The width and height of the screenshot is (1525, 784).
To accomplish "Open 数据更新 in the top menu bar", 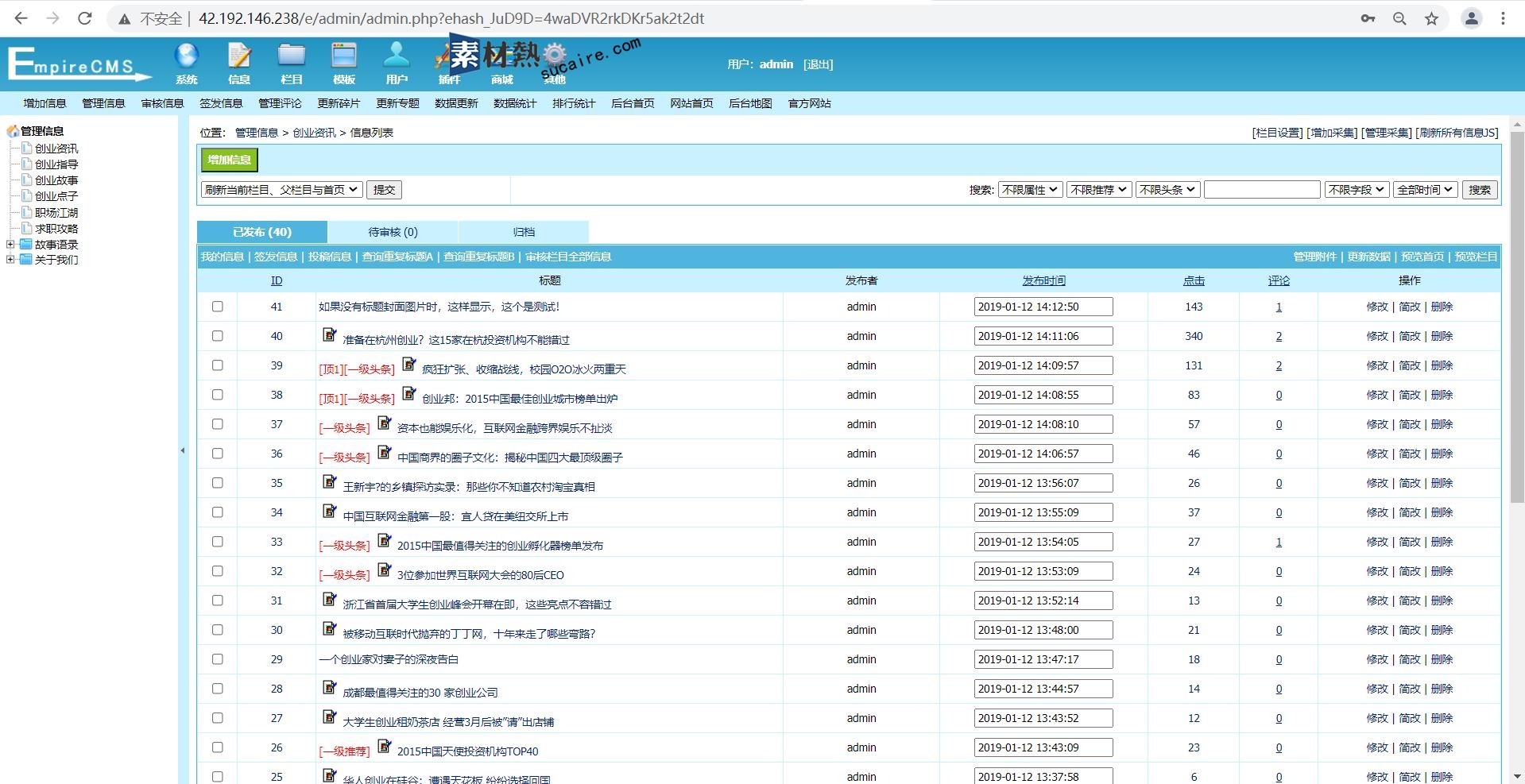I will pos(456,103).
